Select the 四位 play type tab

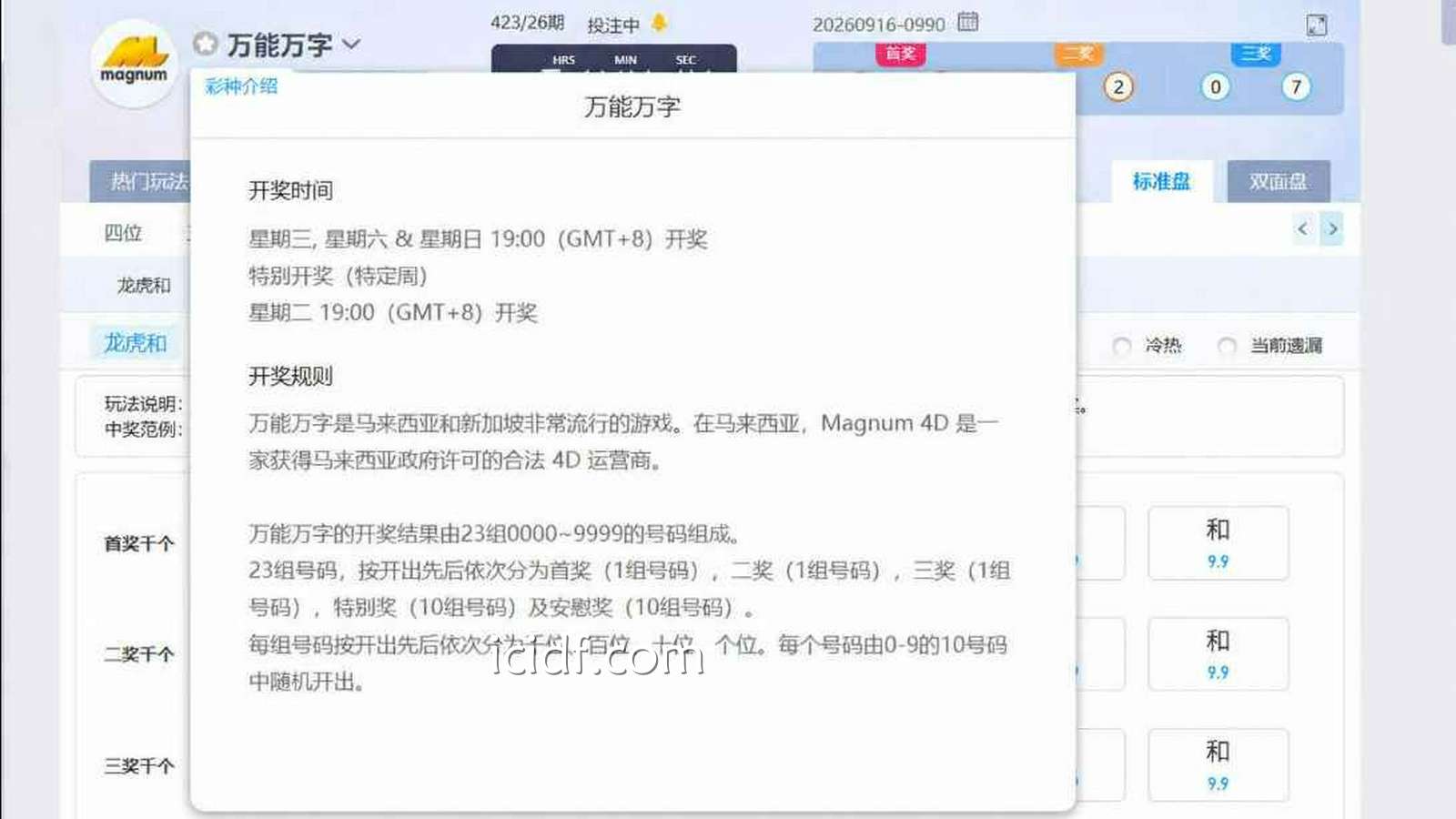coord(123,233)
